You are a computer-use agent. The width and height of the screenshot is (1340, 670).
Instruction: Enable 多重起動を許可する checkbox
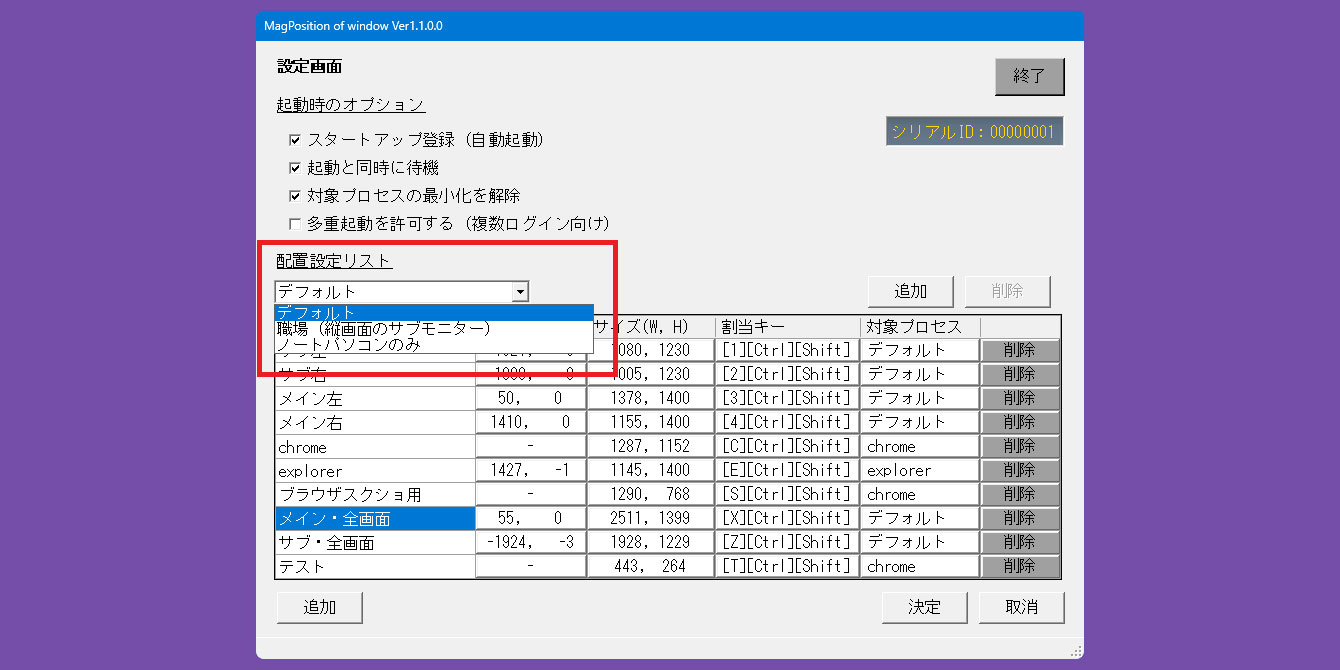click(295, 224)
